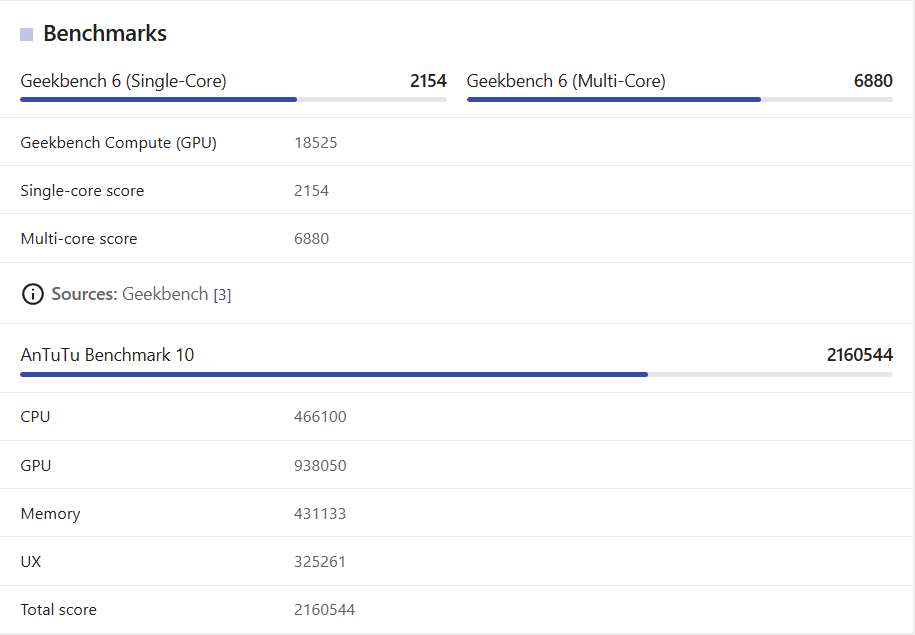
Task: Open the [3] Geekbench source reference link
Action: click(222, 295)
